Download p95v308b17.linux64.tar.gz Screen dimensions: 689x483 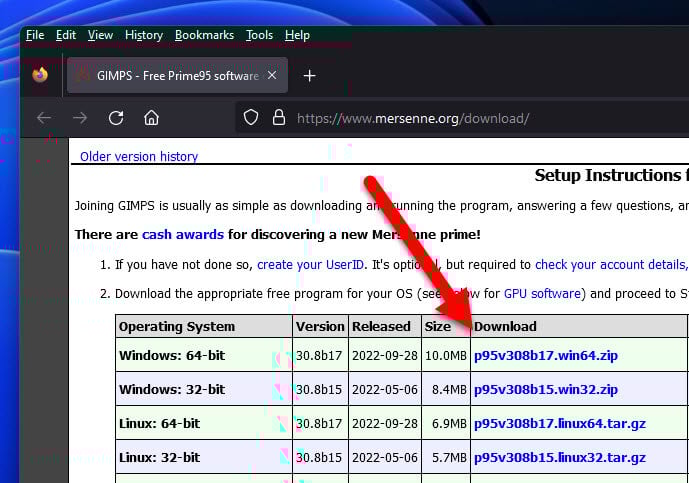pos(560,424)
